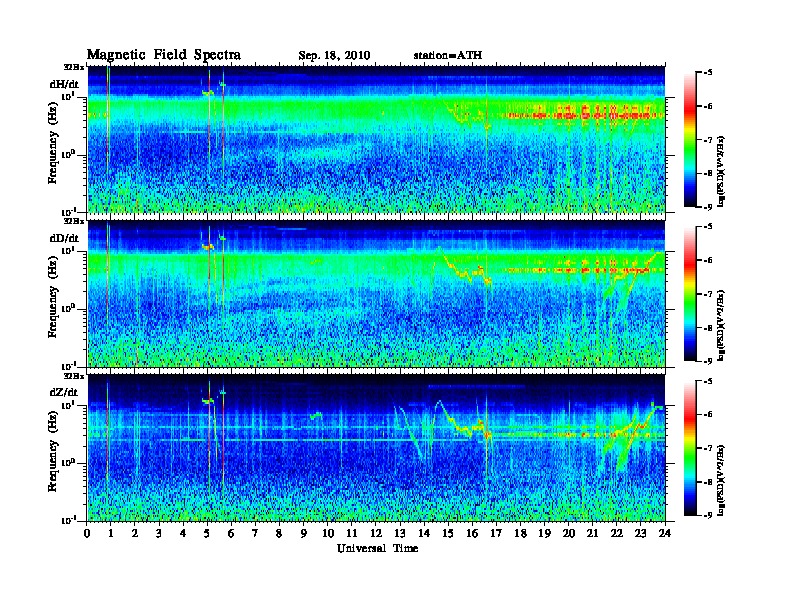Click hour 7 on time axis
This screenshot has height=612, width=792.
[256, 534]
